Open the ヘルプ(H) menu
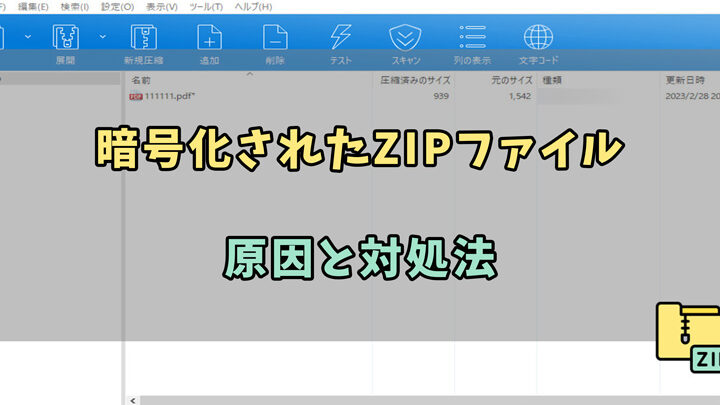Viewport: 720px width, 405px height. coord(251,7)
